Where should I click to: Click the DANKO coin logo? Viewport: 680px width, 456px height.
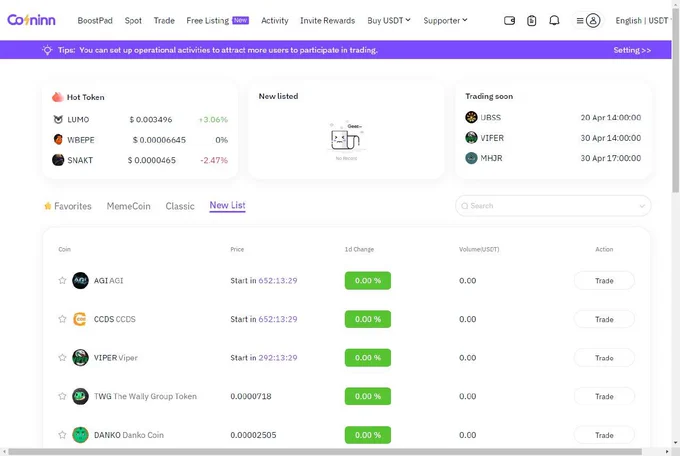(80, 435)
